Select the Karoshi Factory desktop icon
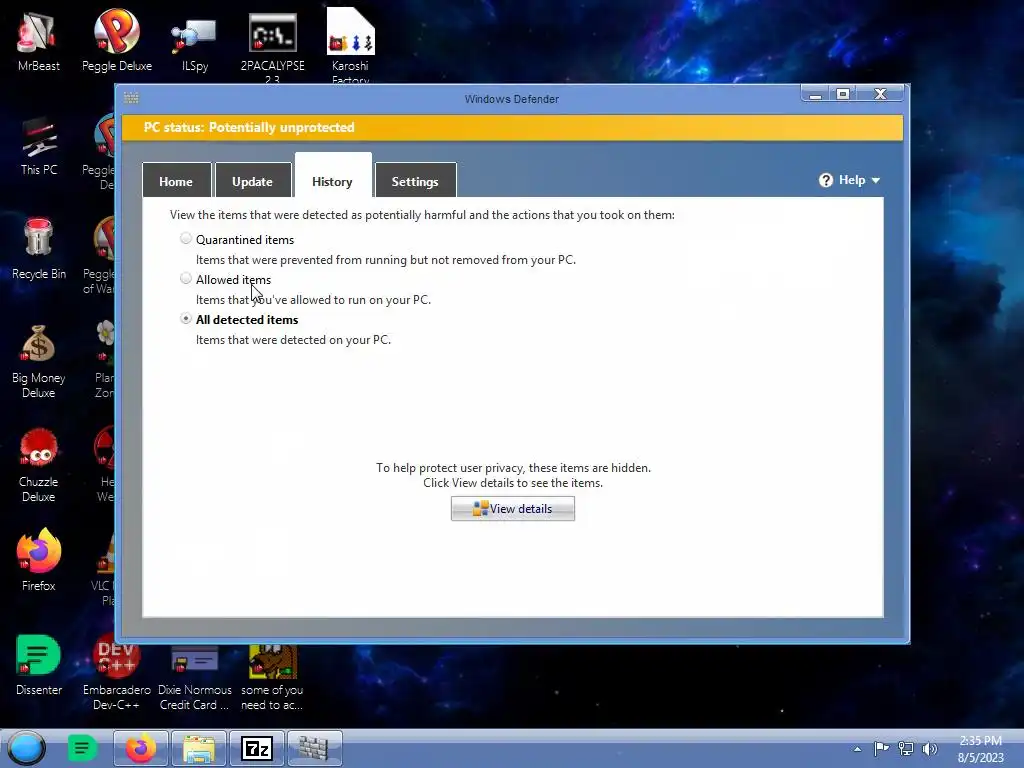Screen dimensions: 1024x768 [350, 46]
